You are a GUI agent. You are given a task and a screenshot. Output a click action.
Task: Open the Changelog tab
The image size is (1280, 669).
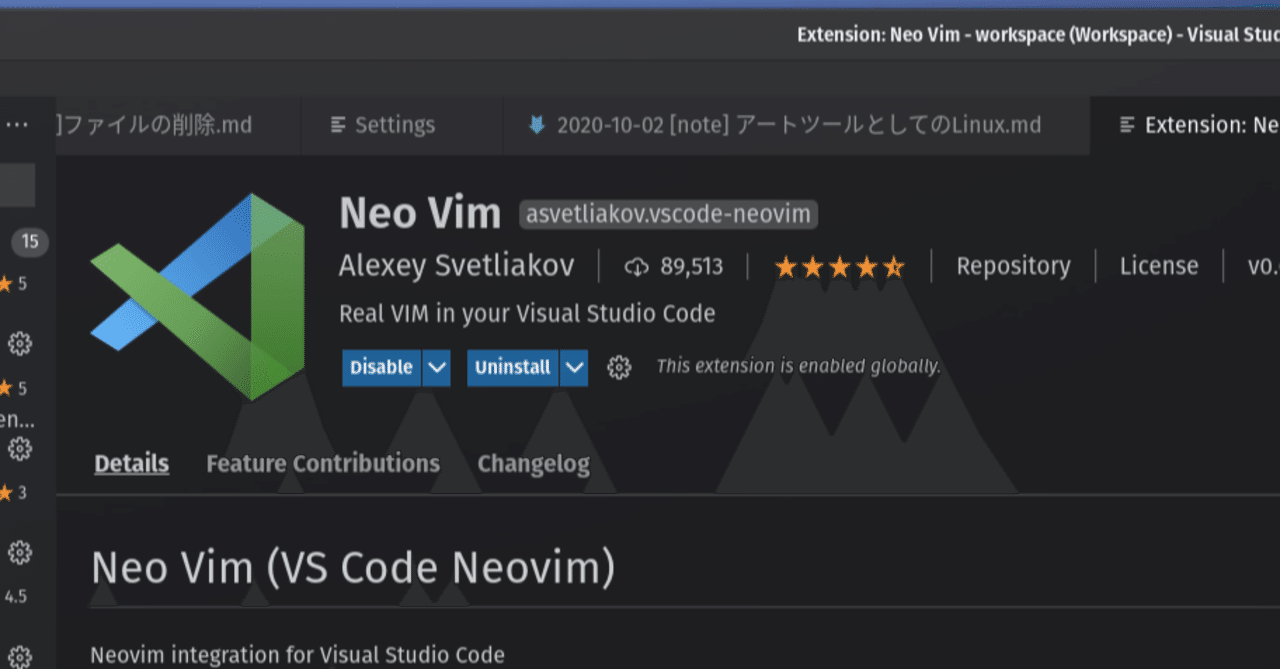[x=533, y=463]
